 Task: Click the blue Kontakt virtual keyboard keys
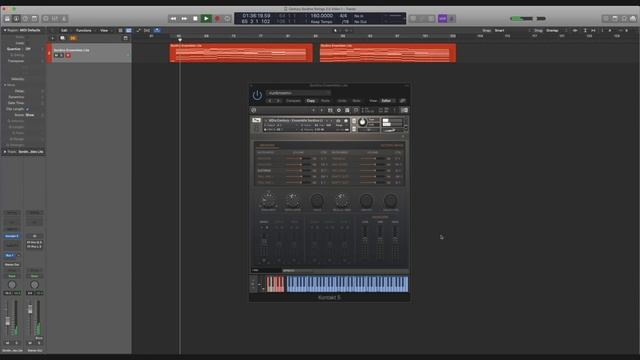coord(347,284)
